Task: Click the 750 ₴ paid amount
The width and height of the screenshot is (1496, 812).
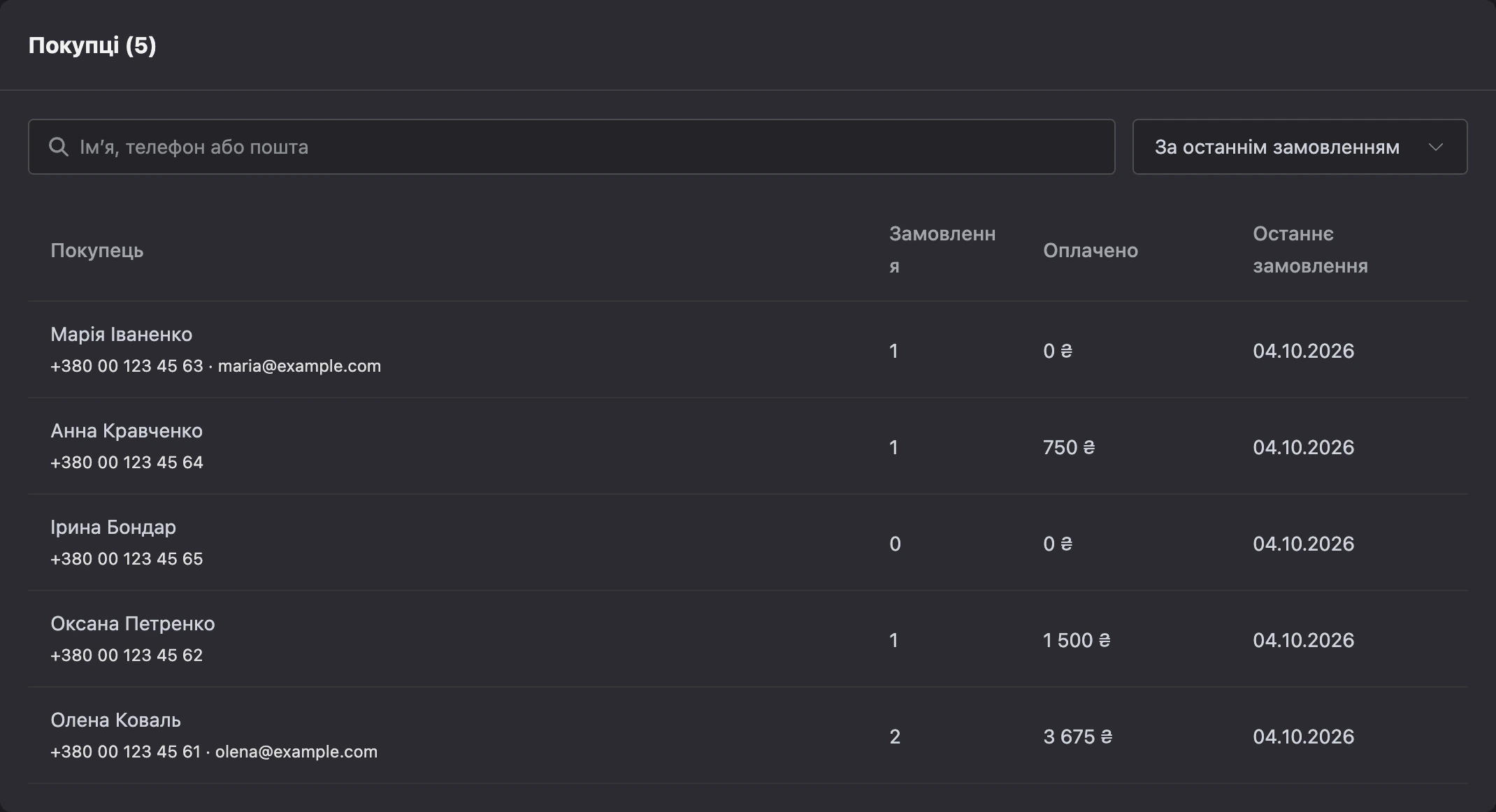Action: tap(1069, 447)
